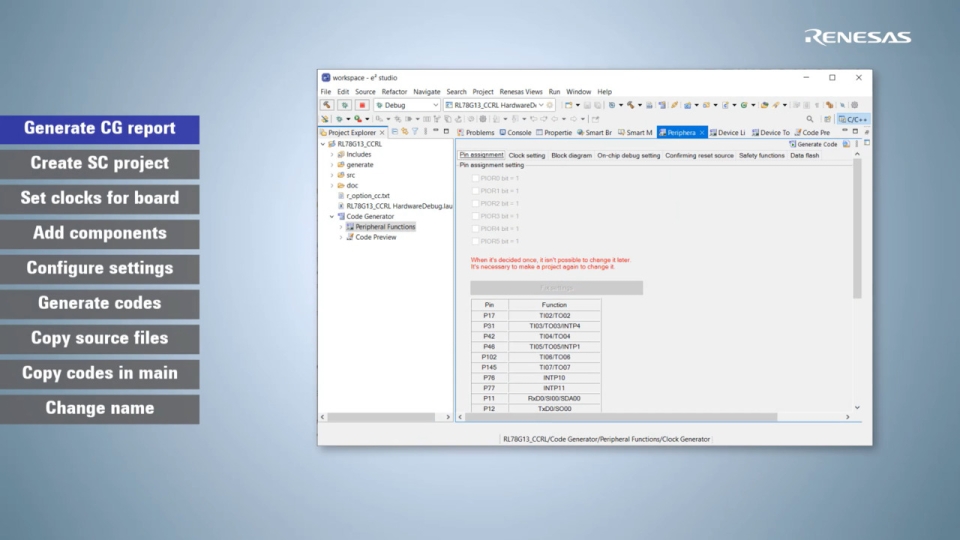
Task: Click the Generate Code button
Action: 813,144
